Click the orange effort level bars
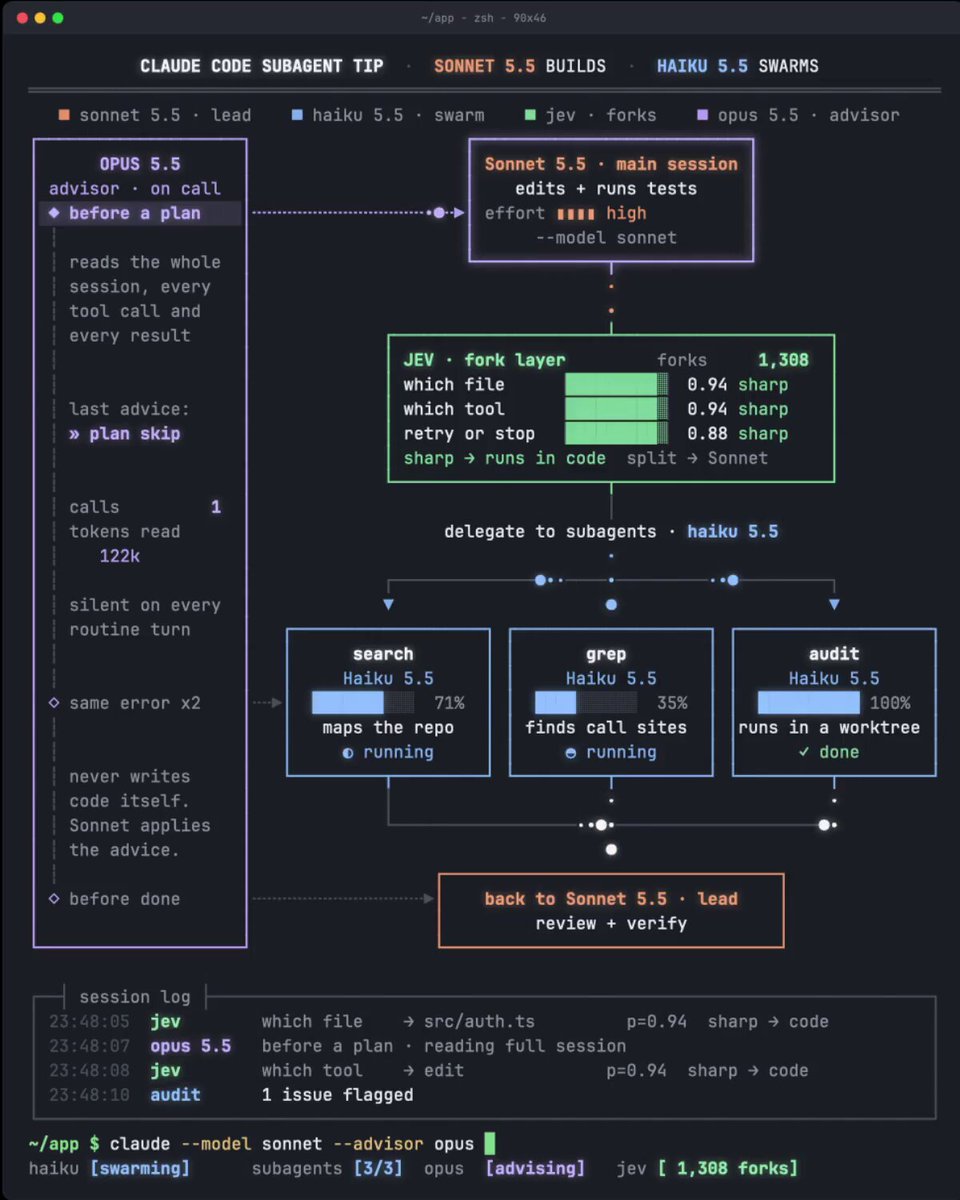 coord(576,213)
